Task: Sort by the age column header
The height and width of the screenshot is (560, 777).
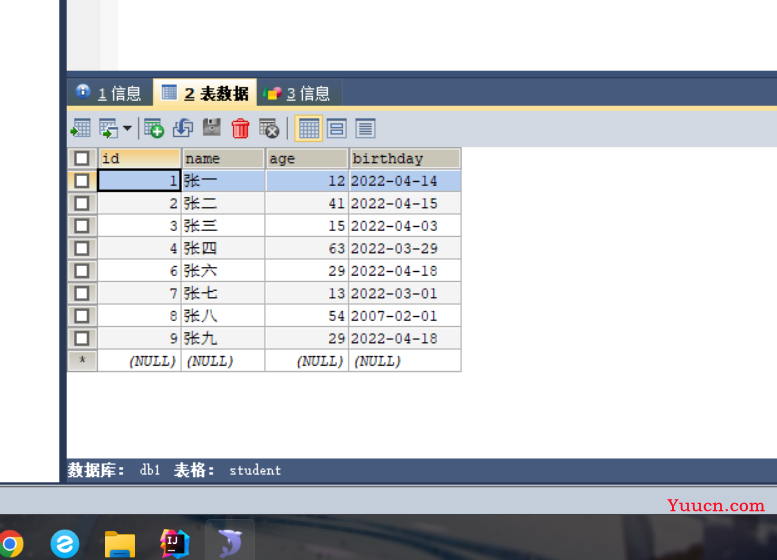Action: tap(307, 159)
